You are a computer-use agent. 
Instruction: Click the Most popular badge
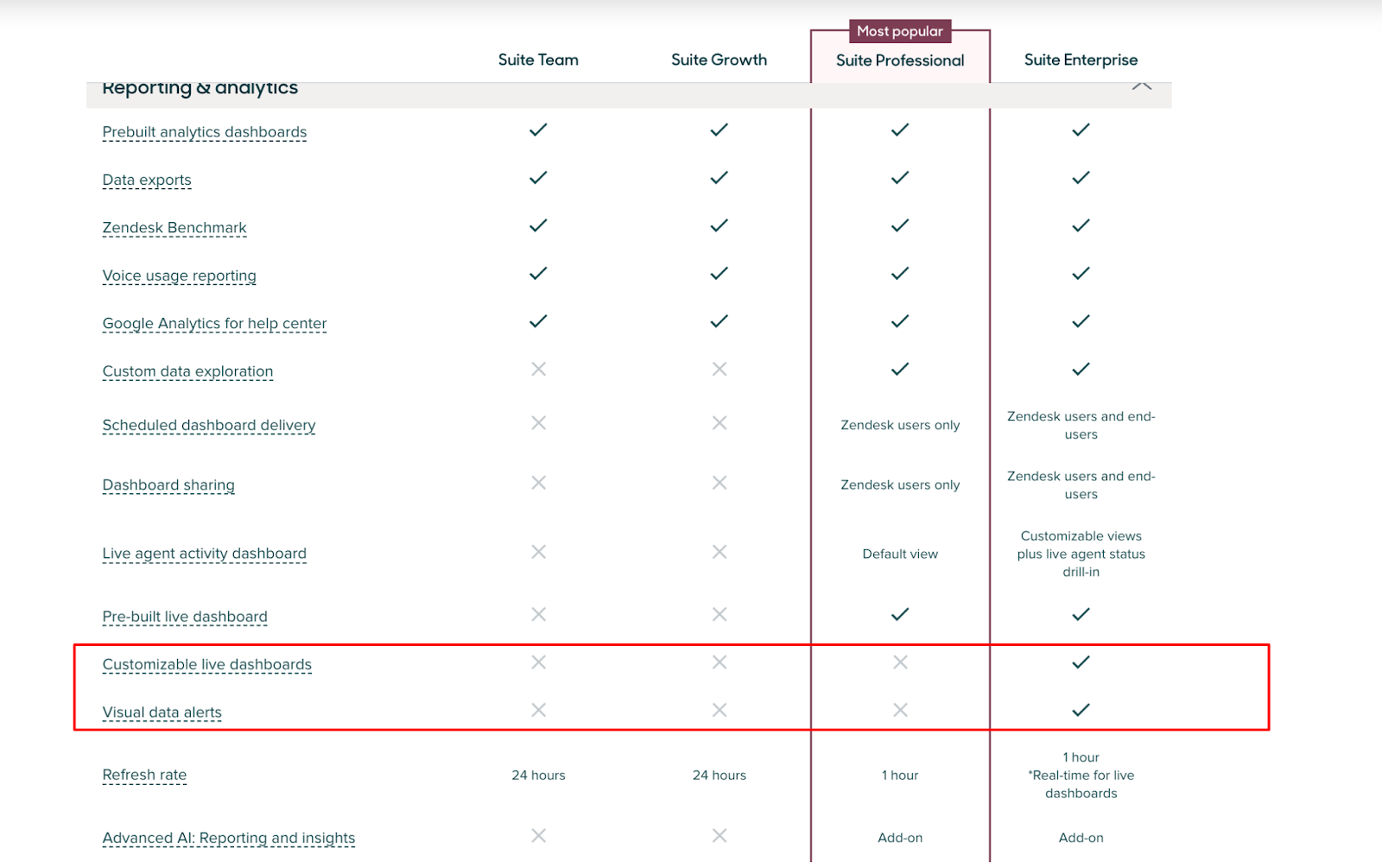pos(899,31)
